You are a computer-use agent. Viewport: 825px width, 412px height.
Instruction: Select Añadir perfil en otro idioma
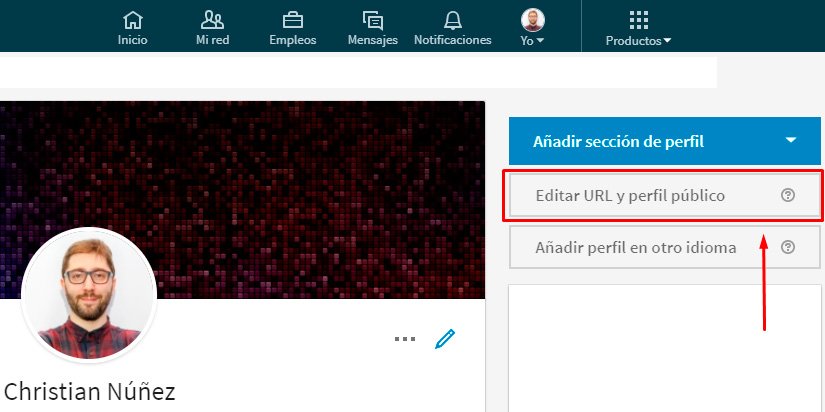pyautogui.click(x=636, y=247)
